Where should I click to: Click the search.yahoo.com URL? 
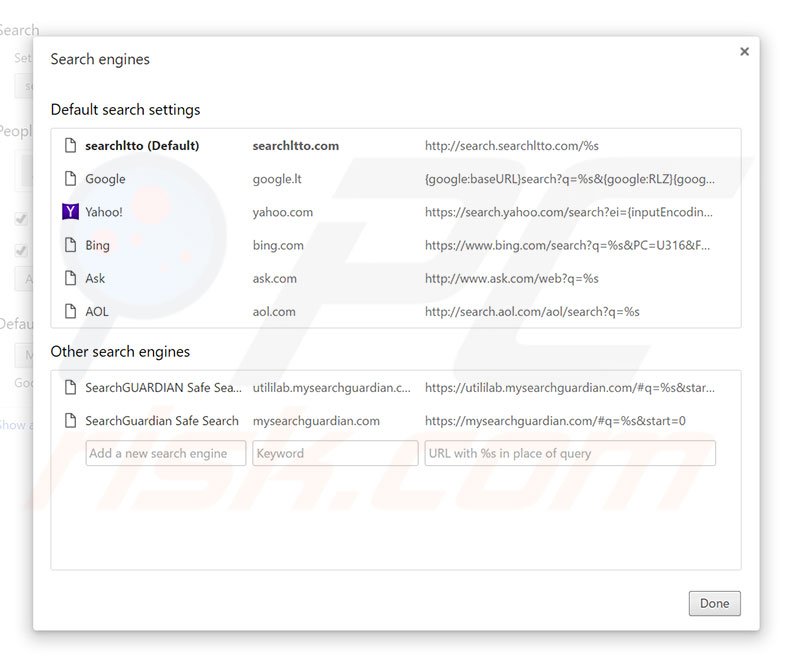[x=569, y=212]
